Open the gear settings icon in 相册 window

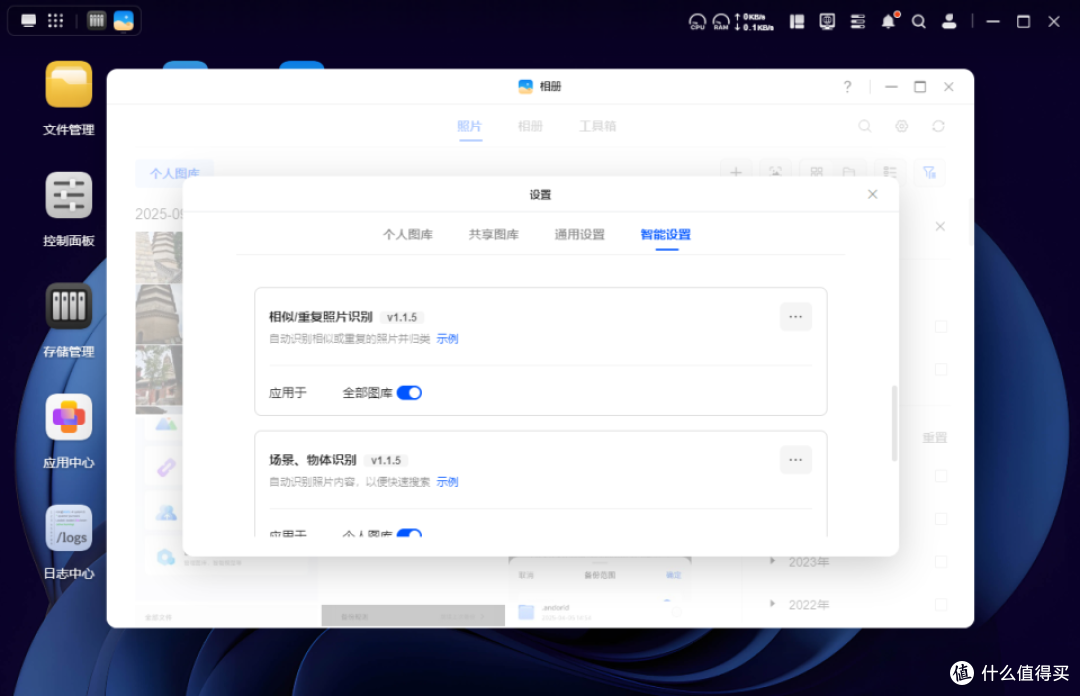point(902,126)
